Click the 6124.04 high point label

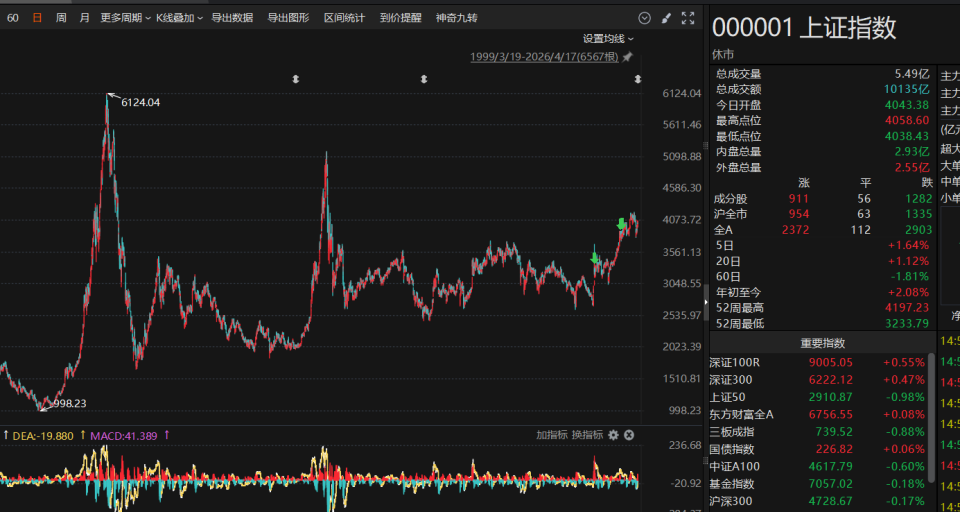coord(140,102)
